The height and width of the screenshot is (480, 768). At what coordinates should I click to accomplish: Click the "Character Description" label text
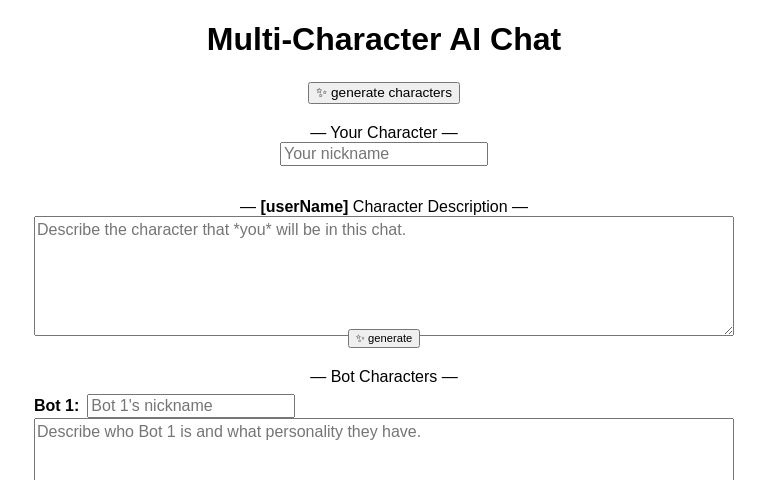[430, 207]
